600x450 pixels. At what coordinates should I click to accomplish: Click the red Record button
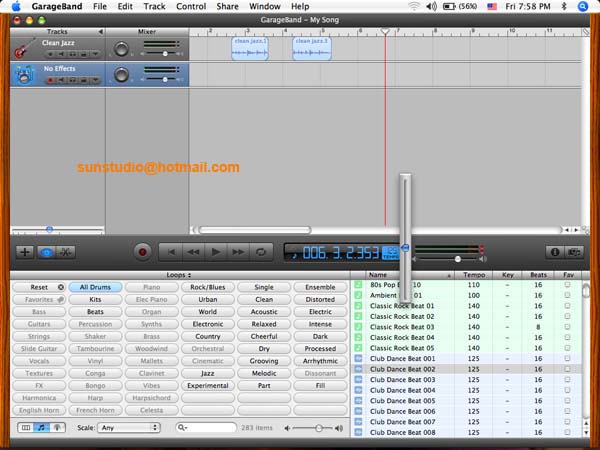pyautogui.click(x=142, y=252)
